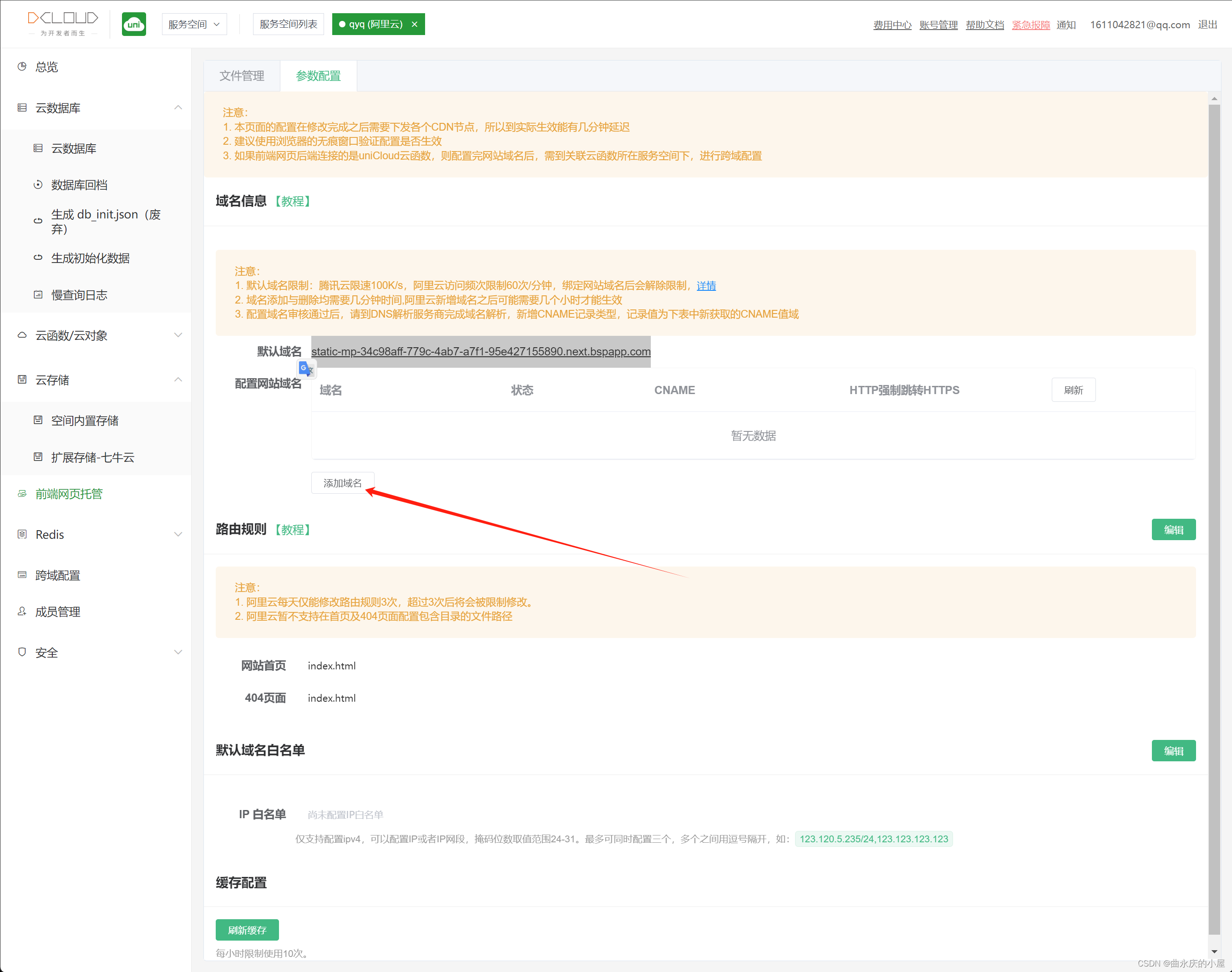Open the 域名信息 教程 link
Image resolution: width=1232 pixels, height=972 pixels.
[x=293, y=202]
